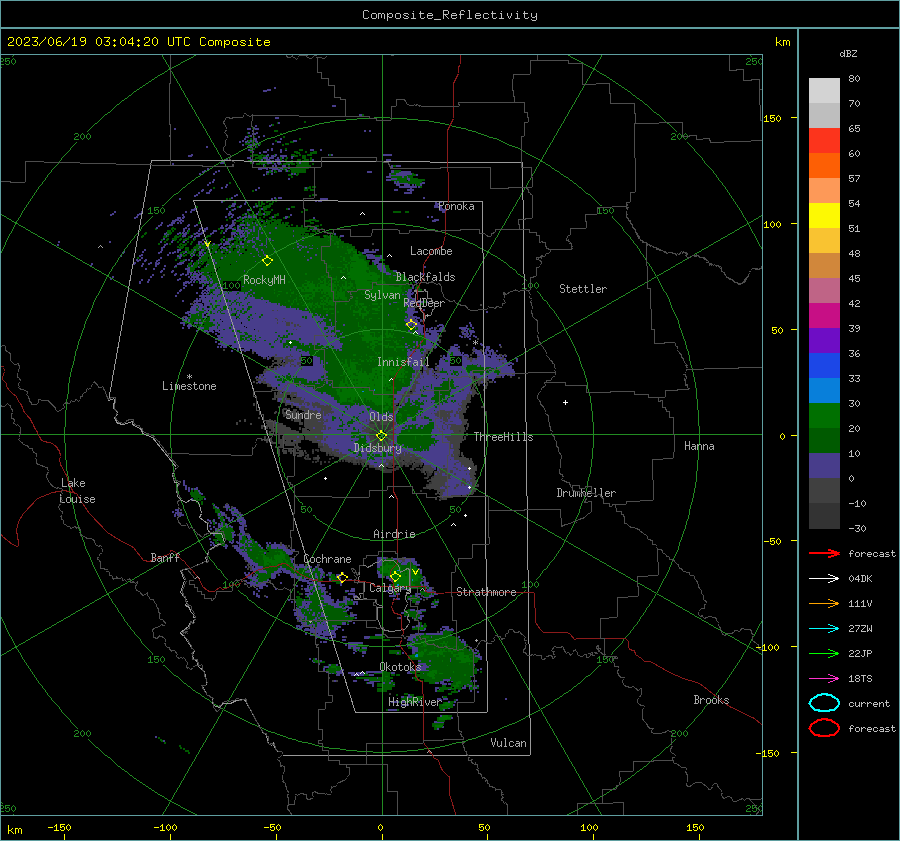Screen dimensions: 900x841
Task: Click the dark orange 57-60 dBZ swatch
Action: point(824,165)
